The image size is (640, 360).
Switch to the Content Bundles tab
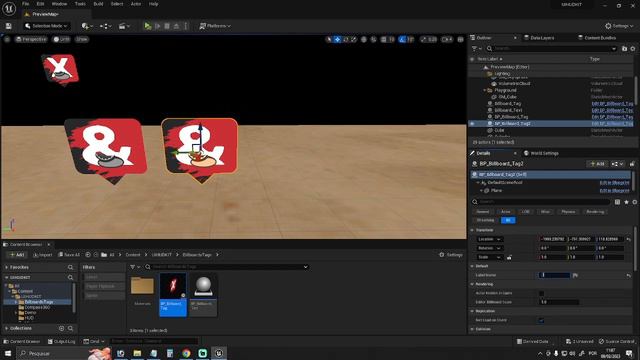click(x=597, y=38)
